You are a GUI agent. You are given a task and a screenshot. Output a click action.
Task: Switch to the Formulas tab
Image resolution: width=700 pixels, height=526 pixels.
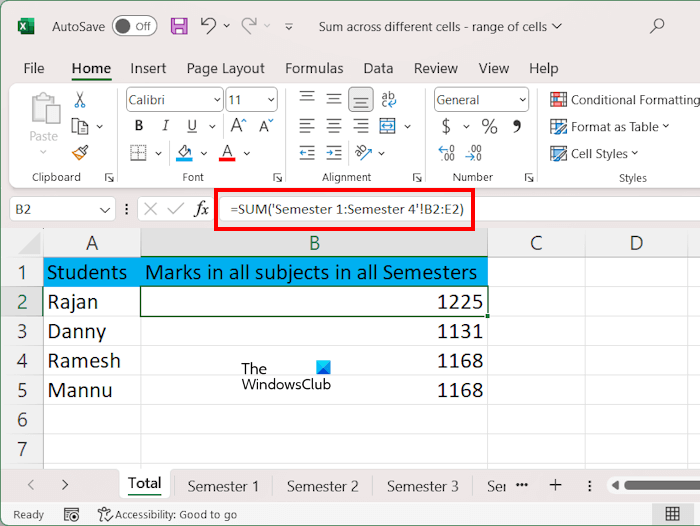point(314,68)
